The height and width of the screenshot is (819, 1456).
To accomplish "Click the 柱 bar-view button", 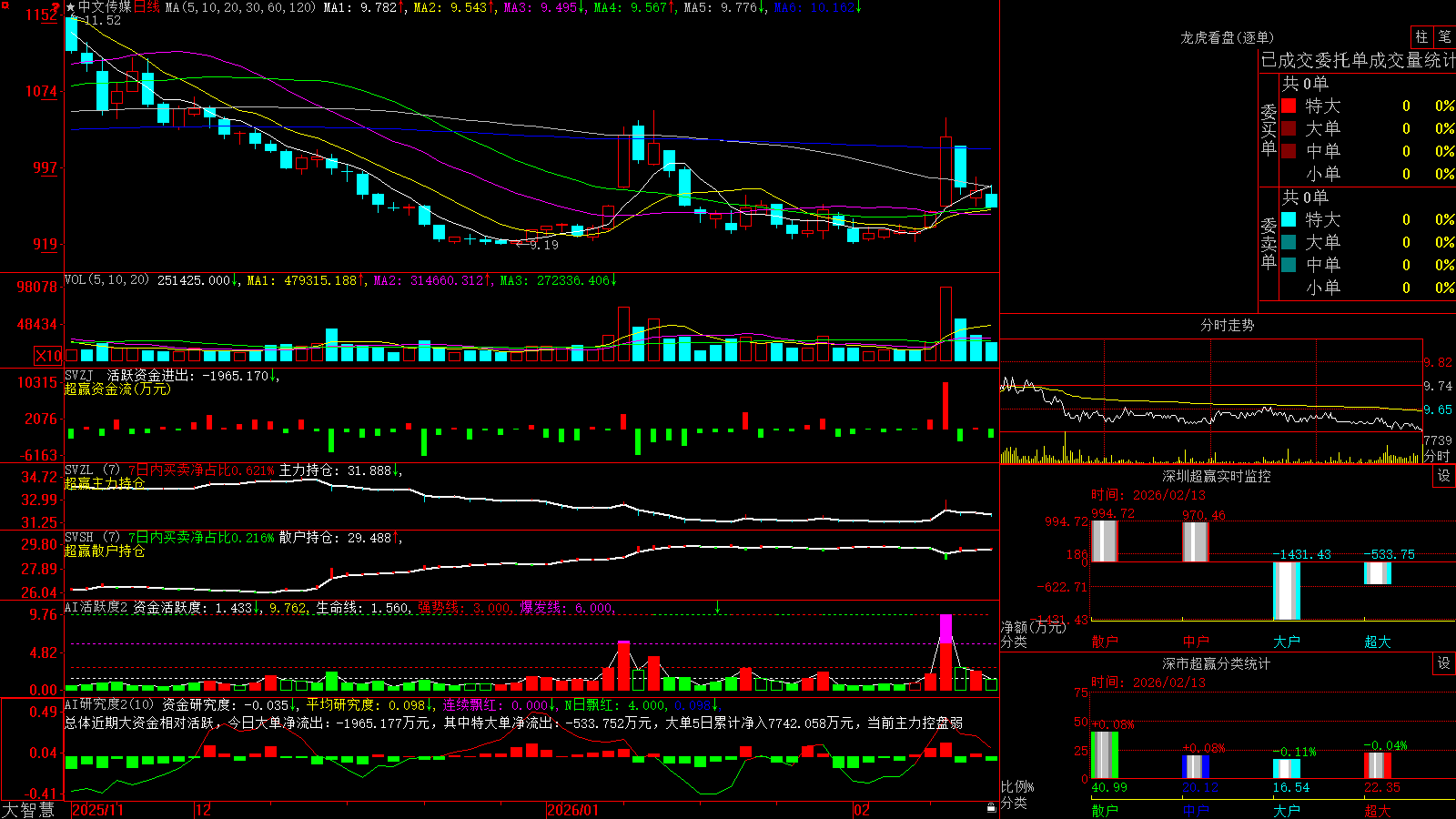I will click(x=1421, y=37).
